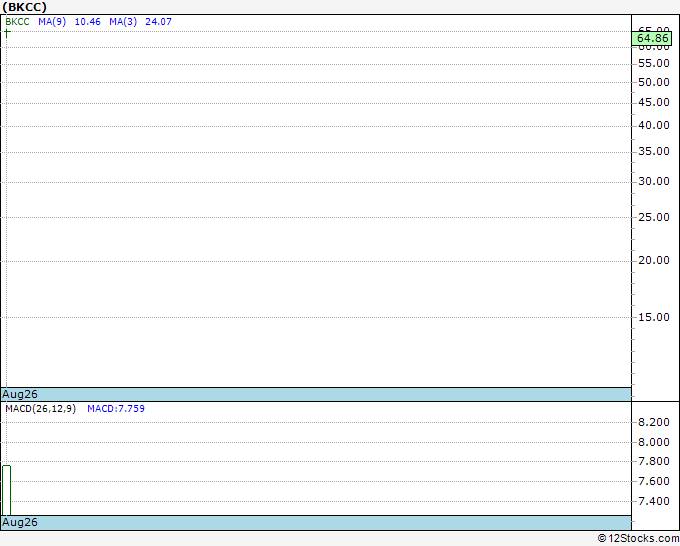Click the 7.600 MACD axis label

pos(654,481)
